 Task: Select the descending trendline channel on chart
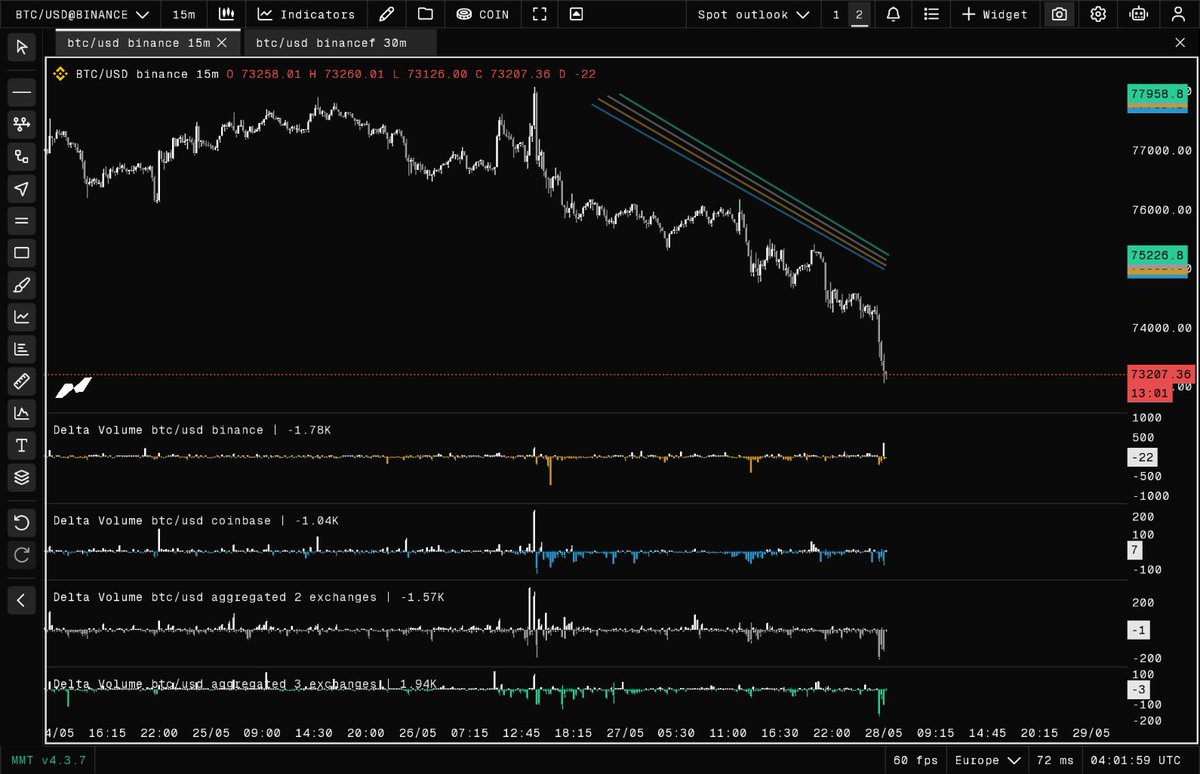tap(740, 181)
